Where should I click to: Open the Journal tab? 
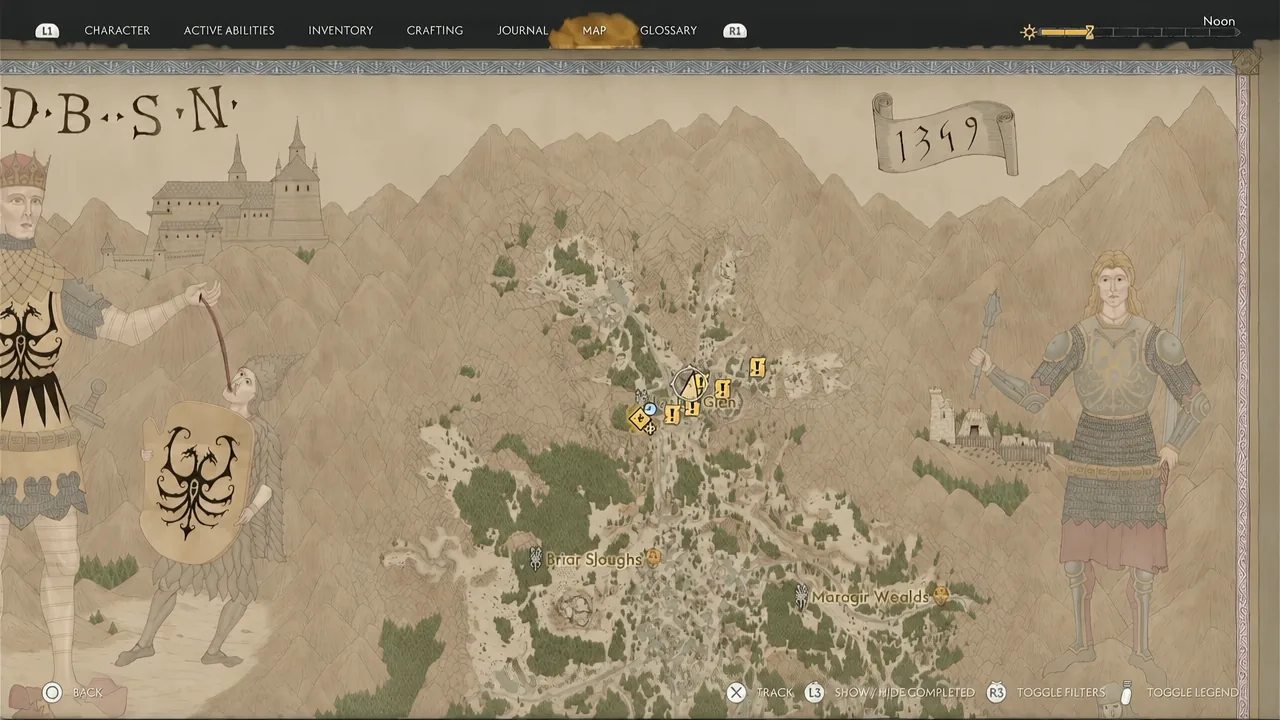522,30
